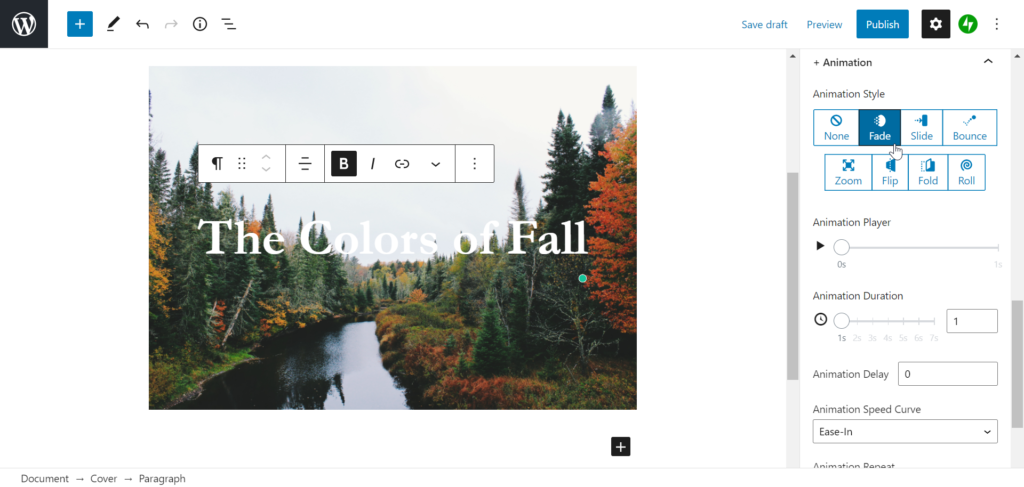Toggle bold formatting in block toolbar
1024x487 pixels.
pos(344,164)
